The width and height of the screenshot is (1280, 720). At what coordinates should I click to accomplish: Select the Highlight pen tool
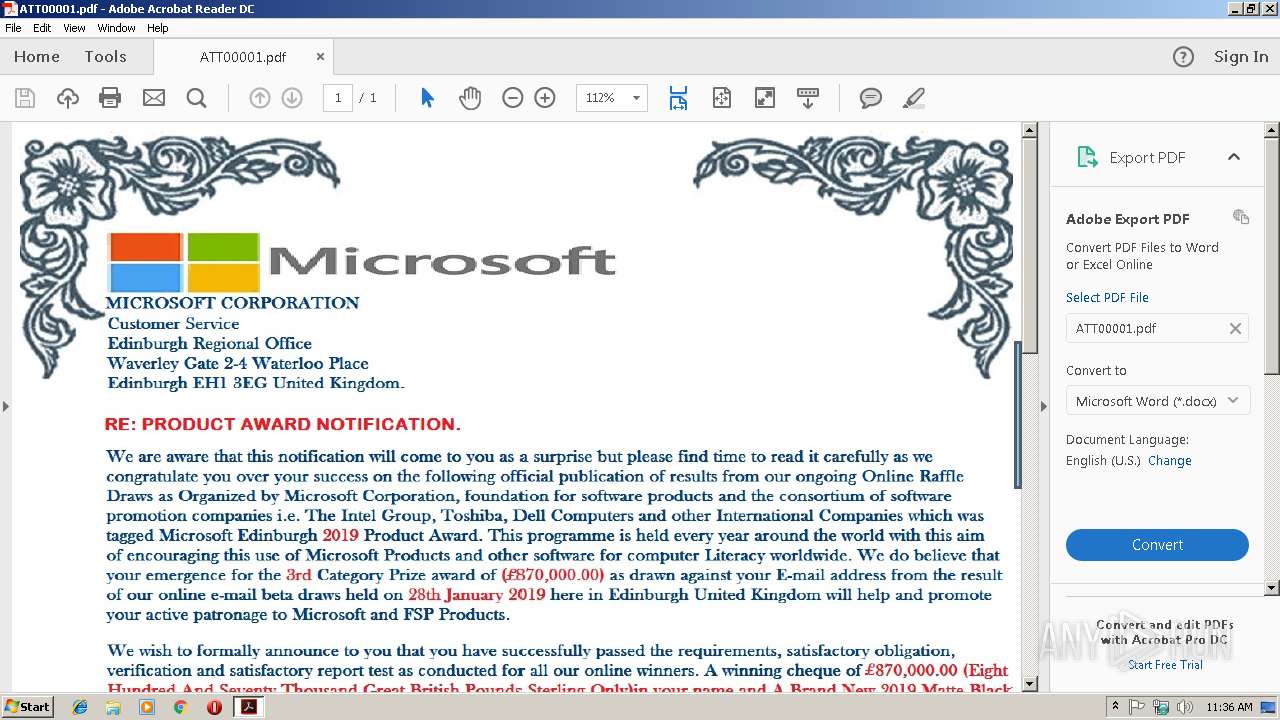(x=913, y=98)
